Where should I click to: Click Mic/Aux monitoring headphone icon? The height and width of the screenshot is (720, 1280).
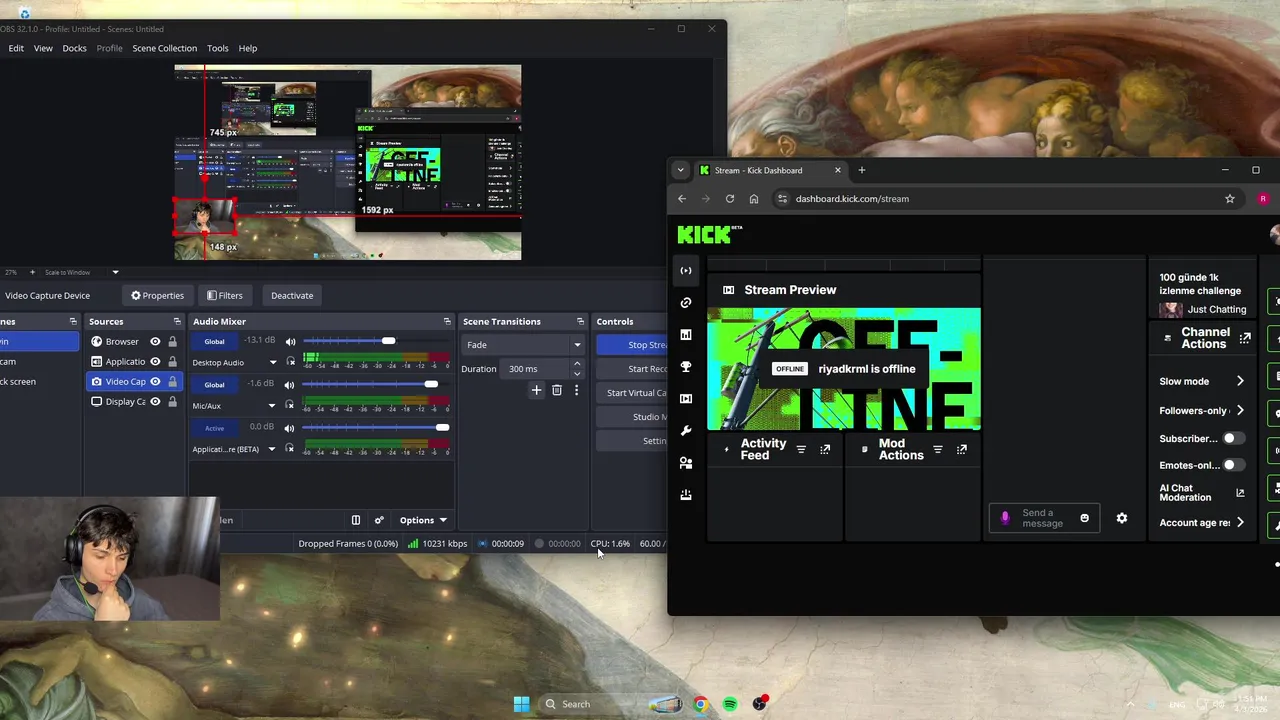click(x=290, y=405)
